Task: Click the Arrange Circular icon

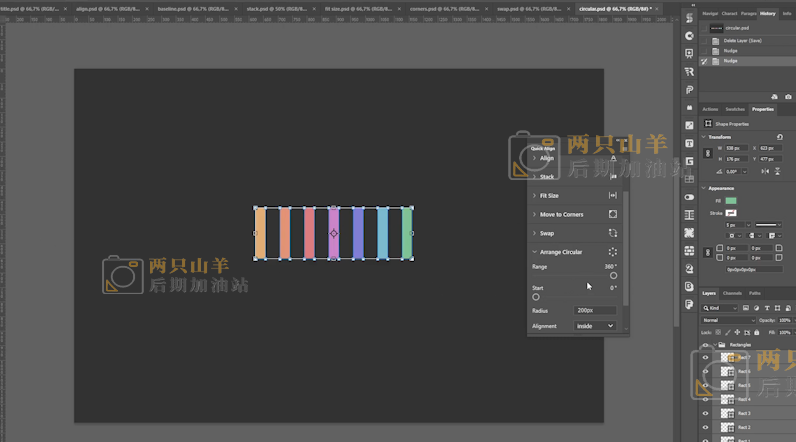Action: (613, 252)
